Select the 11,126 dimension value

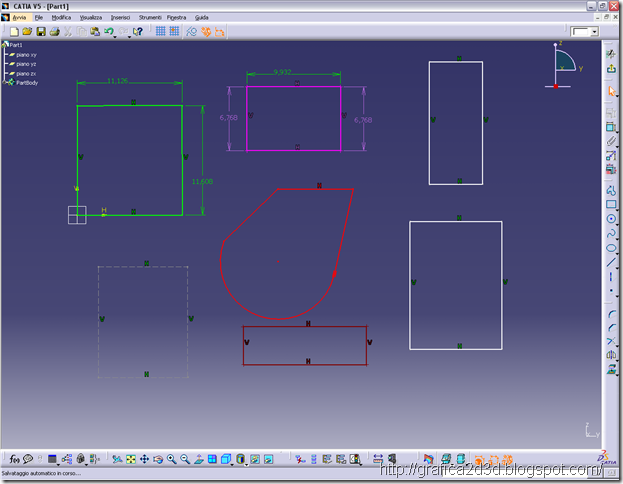[118, 81]
